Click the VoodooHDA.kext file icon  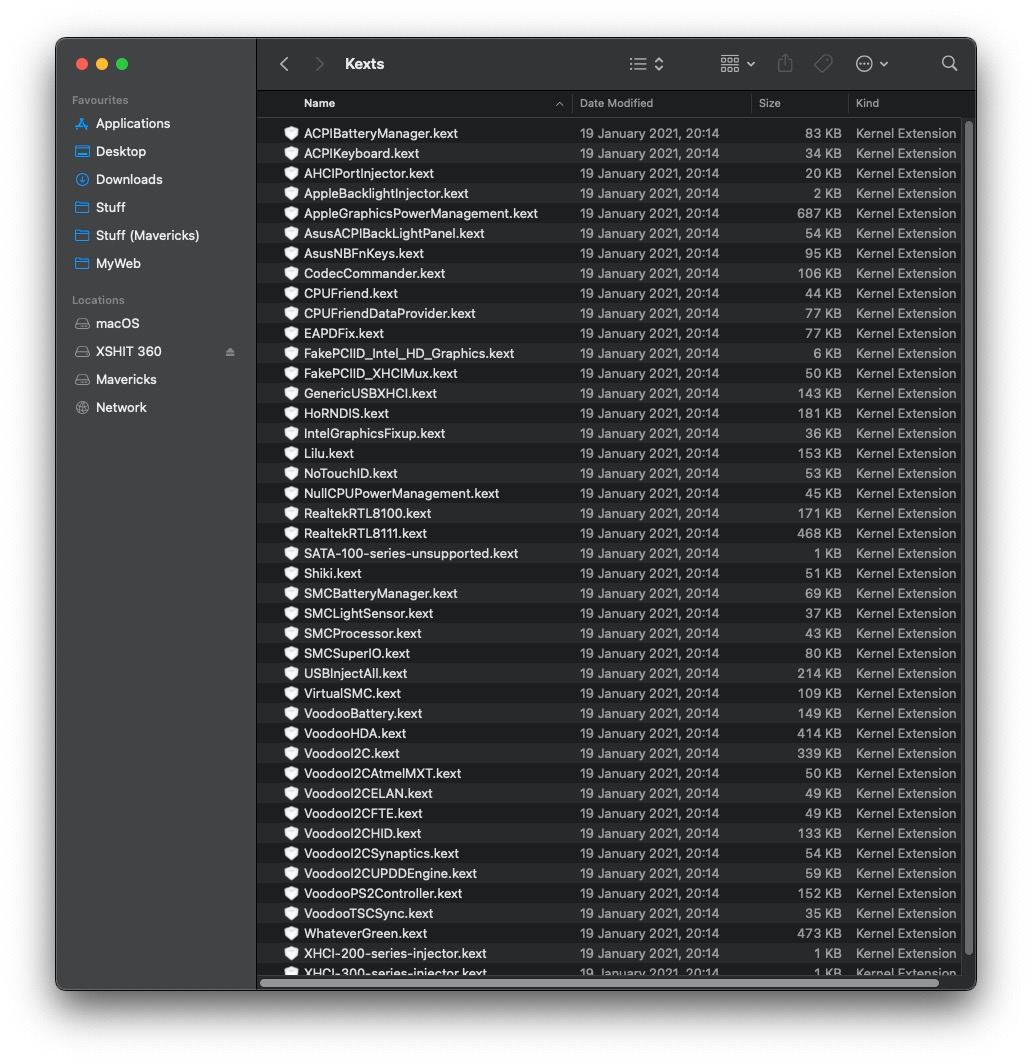[292, 733]
